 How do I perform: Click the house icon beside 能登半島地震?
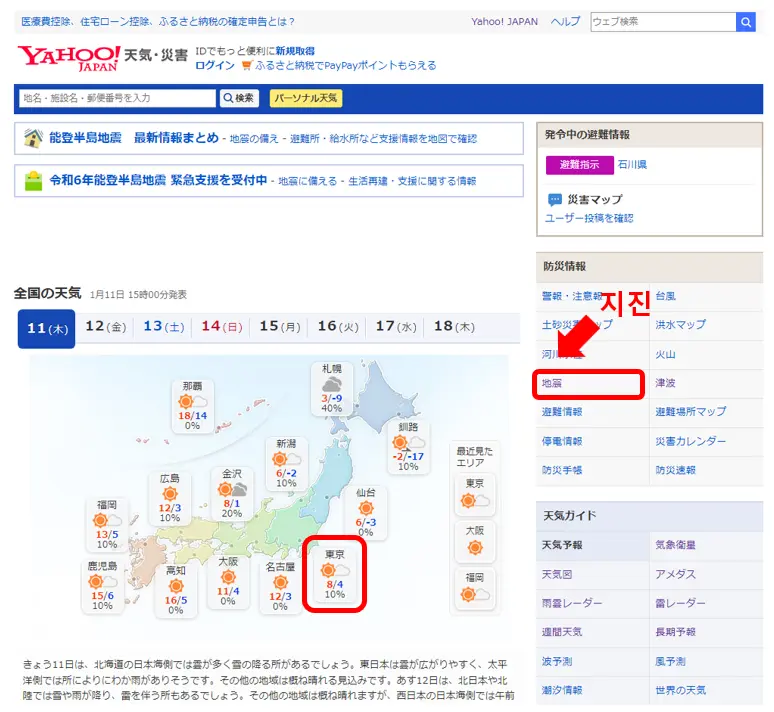point(33,138)
